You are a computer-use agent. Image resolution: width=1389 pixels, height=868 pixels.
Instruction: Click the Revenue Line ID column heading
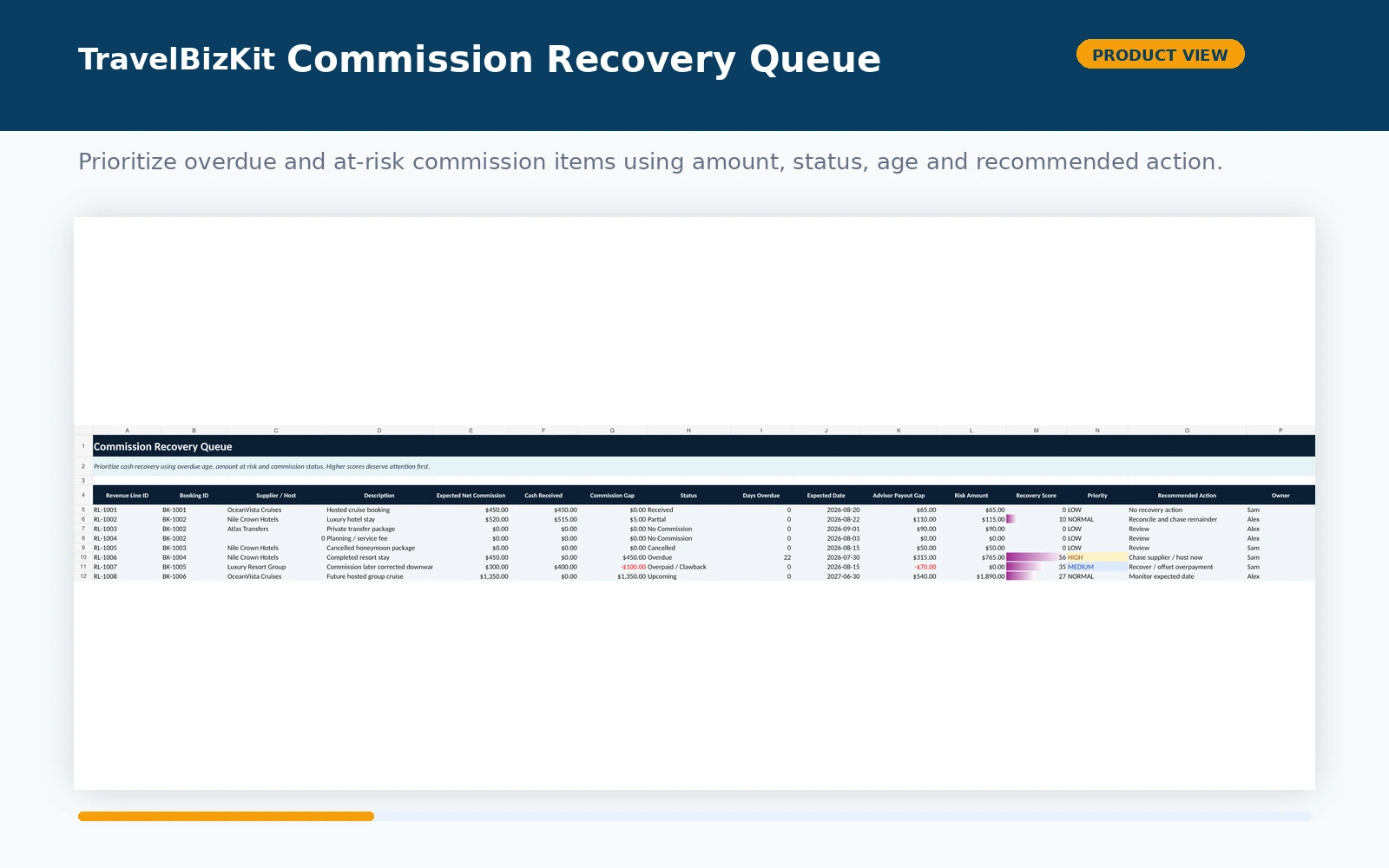(127, 496)
